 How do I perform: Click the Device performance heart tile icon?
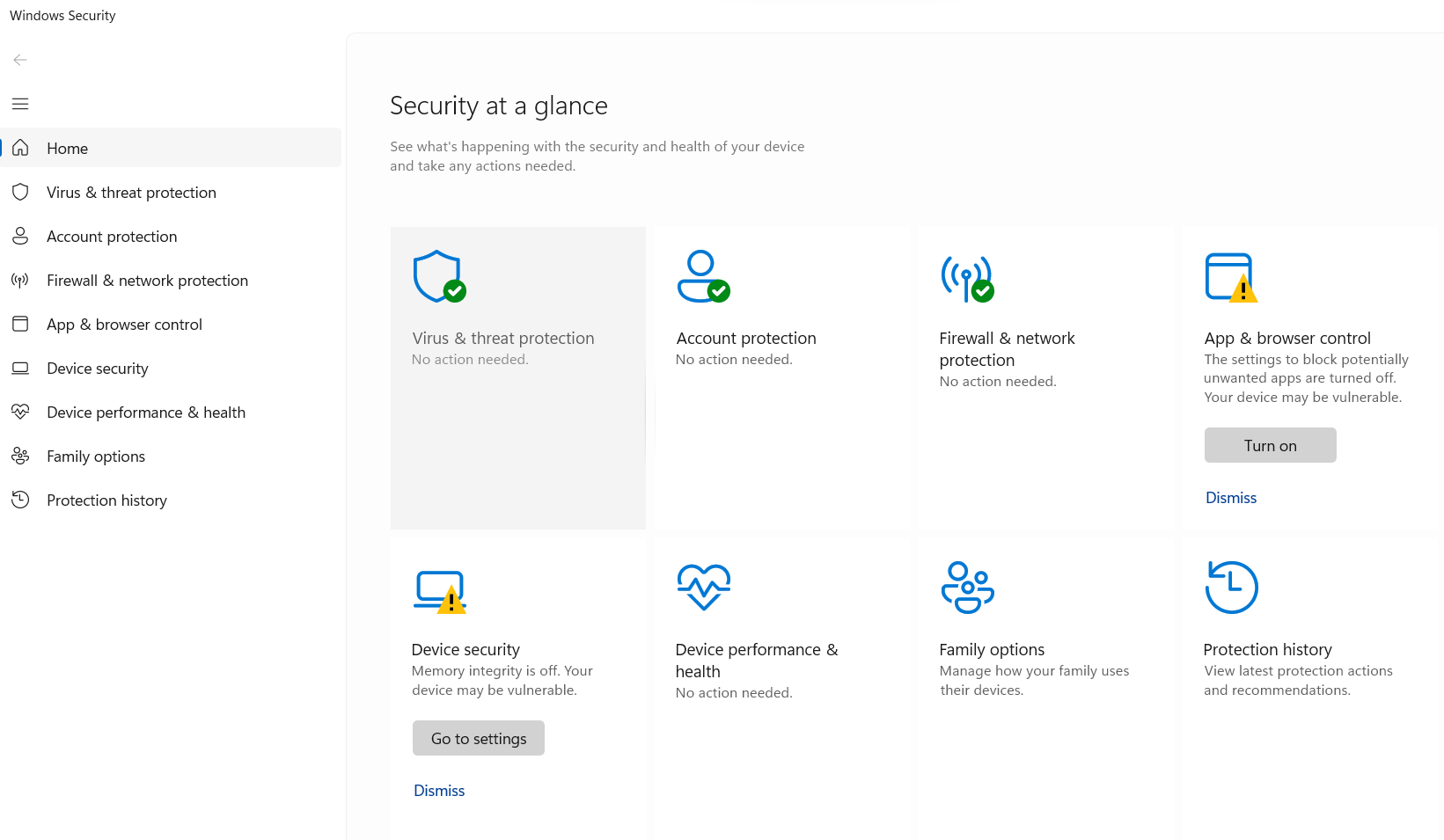point(703,587)
